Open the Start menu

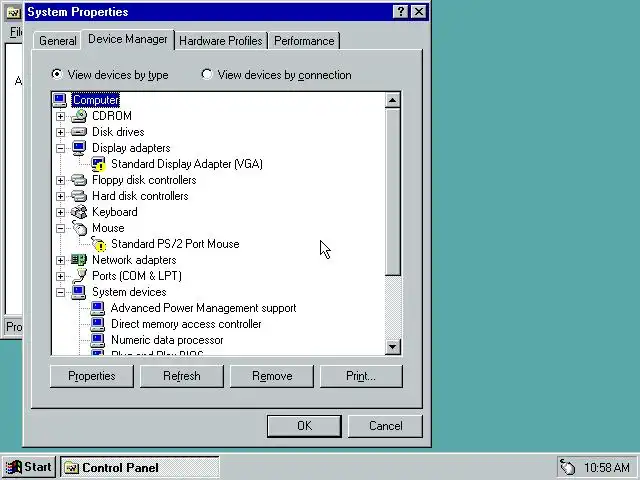pyautogui.click(x=29, y=467)
